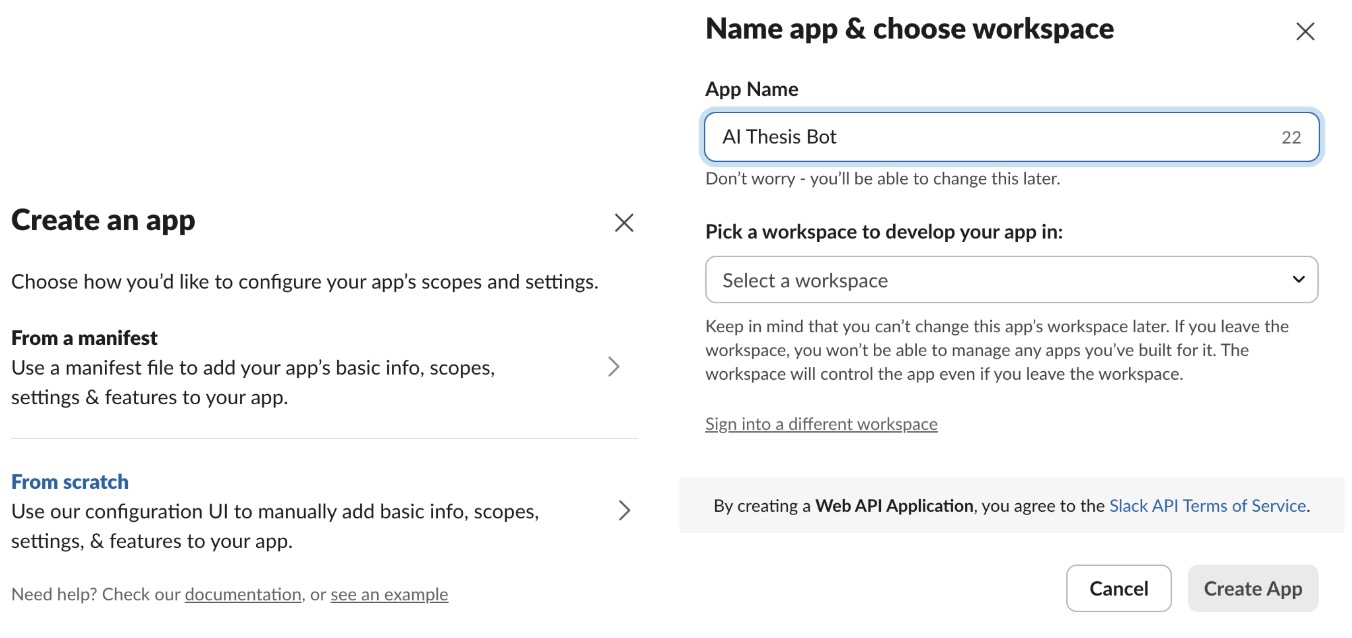The image size is (1352, 638).
Task: Open the From scratch option chevron
Action: (625, 511)
